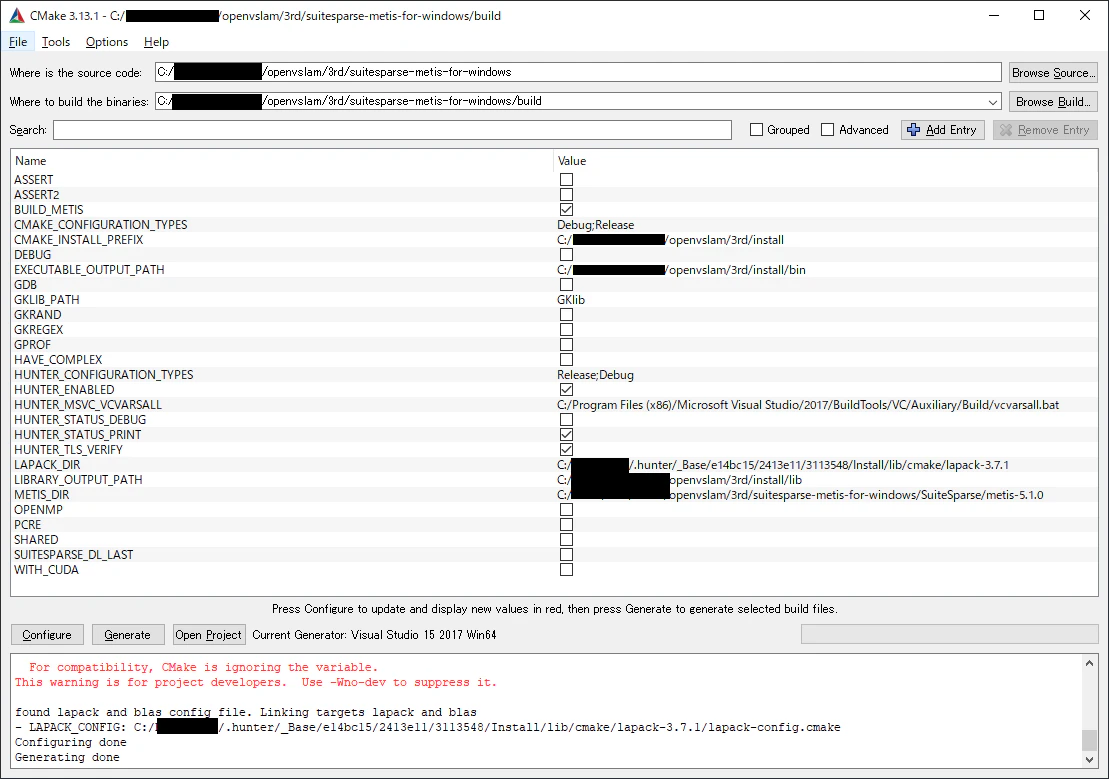Select the Release;Debug value
1109x779 pixels.
click(596, 375)
